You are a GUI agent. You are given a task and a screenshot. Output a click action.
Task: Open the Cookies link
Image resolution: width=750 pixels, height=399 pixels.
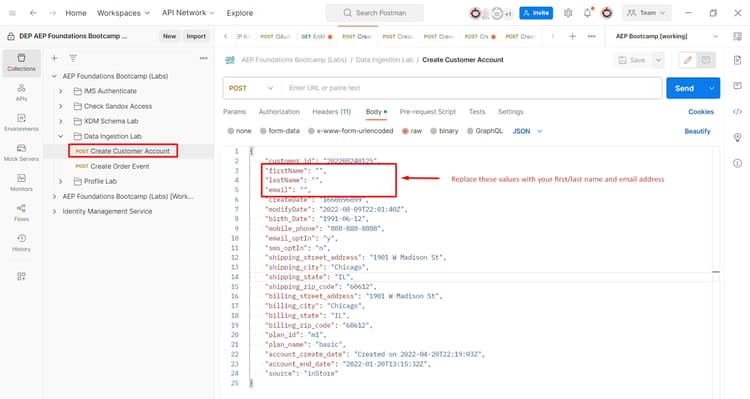tap(701, 111)
